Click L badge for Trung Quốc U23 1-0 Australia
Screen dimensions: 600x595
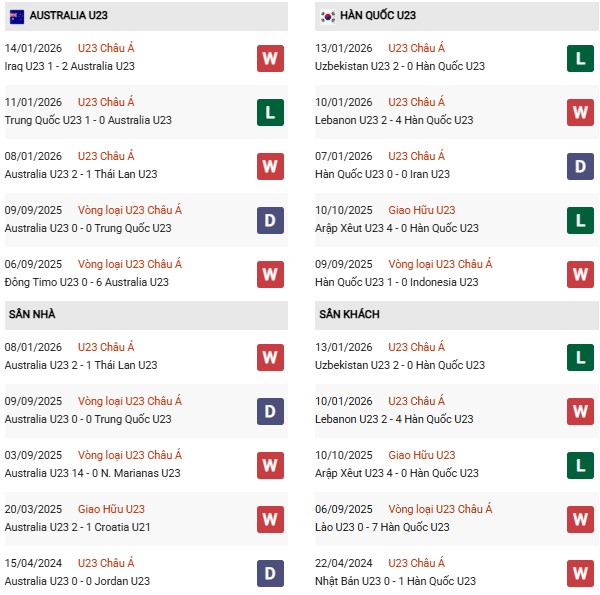(270, 112)
